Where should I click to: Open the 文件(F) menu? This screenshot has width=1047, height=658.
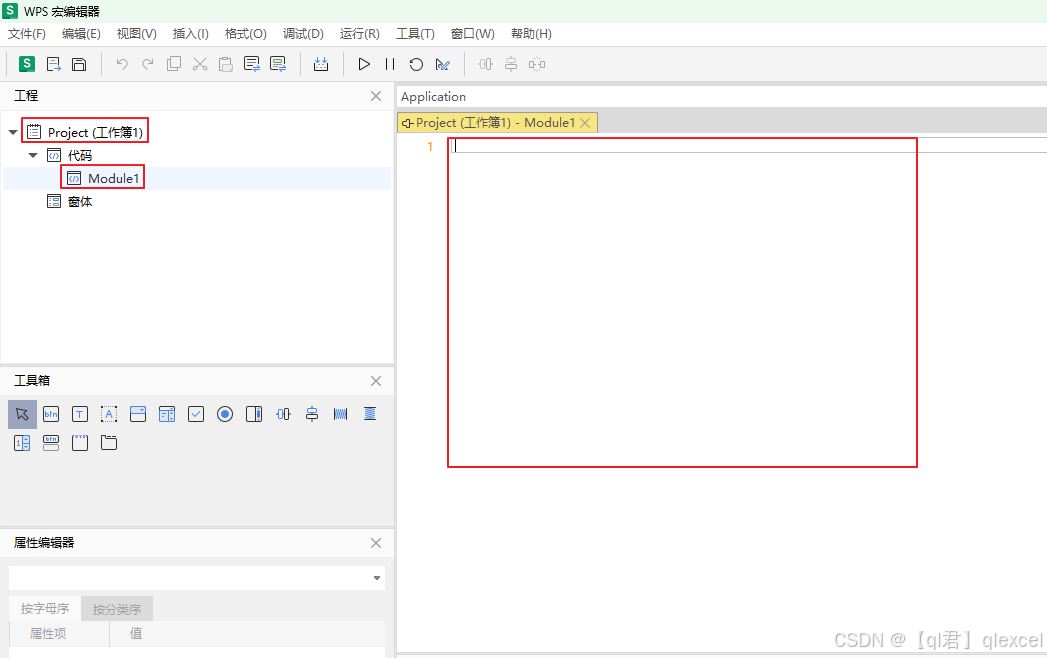coord(27,33)
